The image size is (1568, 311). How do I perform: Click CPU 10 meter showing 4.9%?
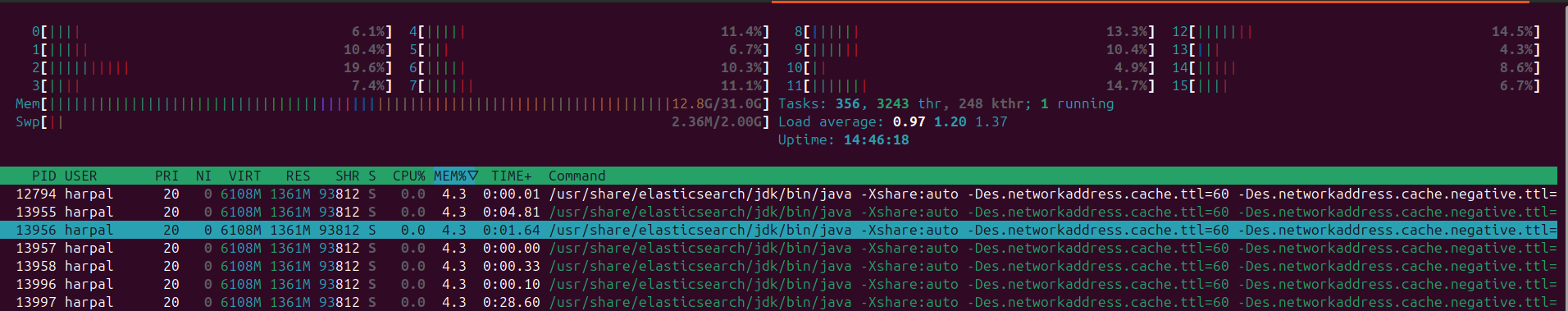pos(970,67)
